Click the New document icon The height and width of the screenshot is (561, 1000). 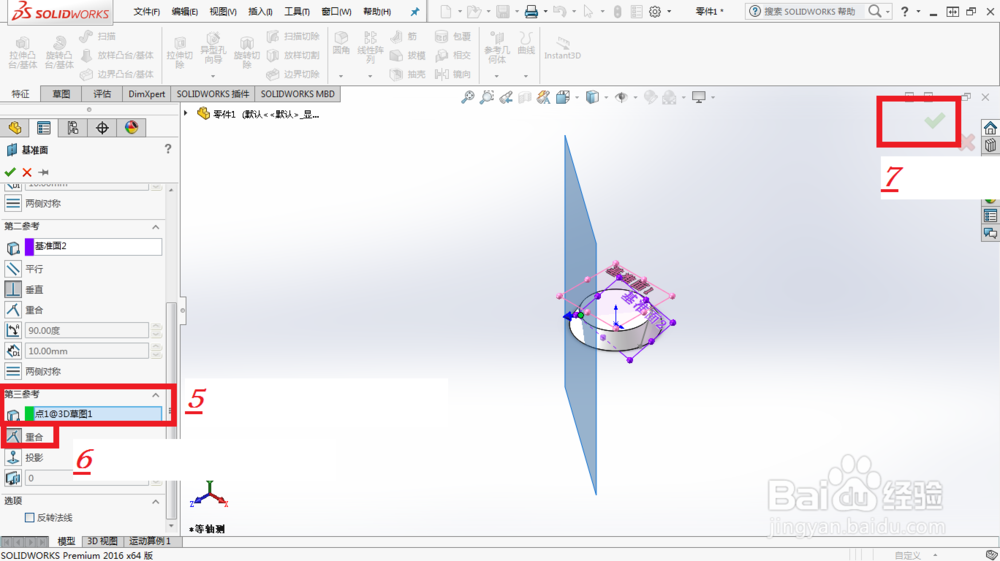(446, 11)
